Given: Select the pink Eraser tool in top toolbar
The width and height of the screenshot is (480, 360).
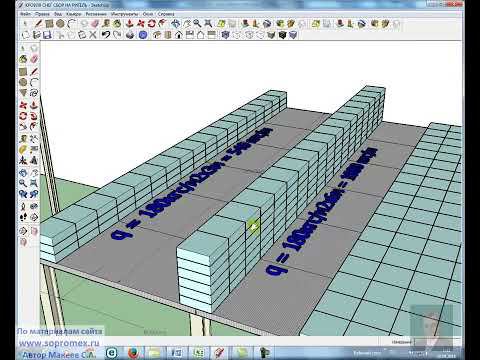Looking at the screenshot, I should [x=95, y=24].
